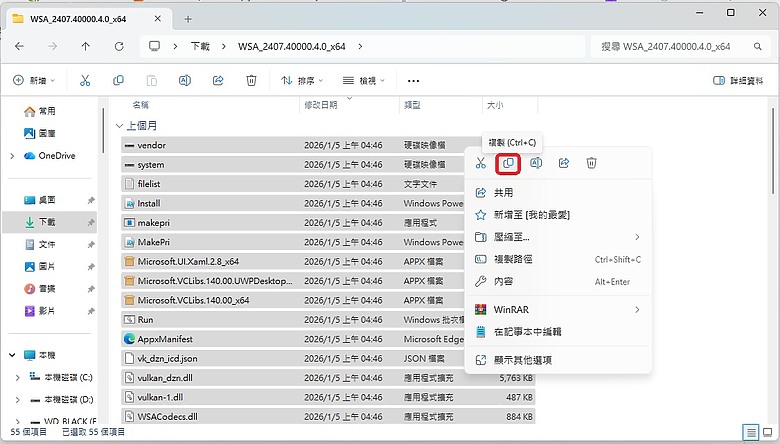The height and width of the screenshot is (444, 780).
Task: Open the 新增 dropdown
Action: pos(34,81)
